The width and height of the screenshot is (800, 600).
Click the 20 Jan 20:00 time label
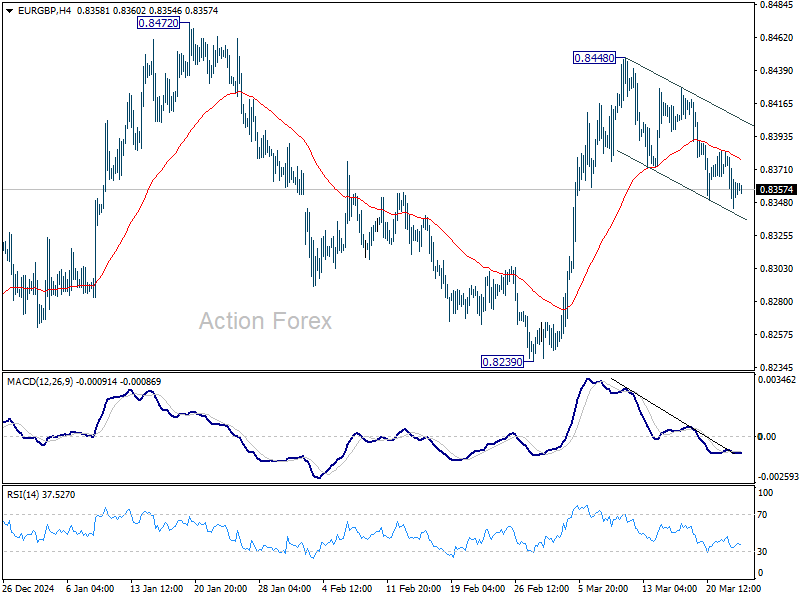220,589
